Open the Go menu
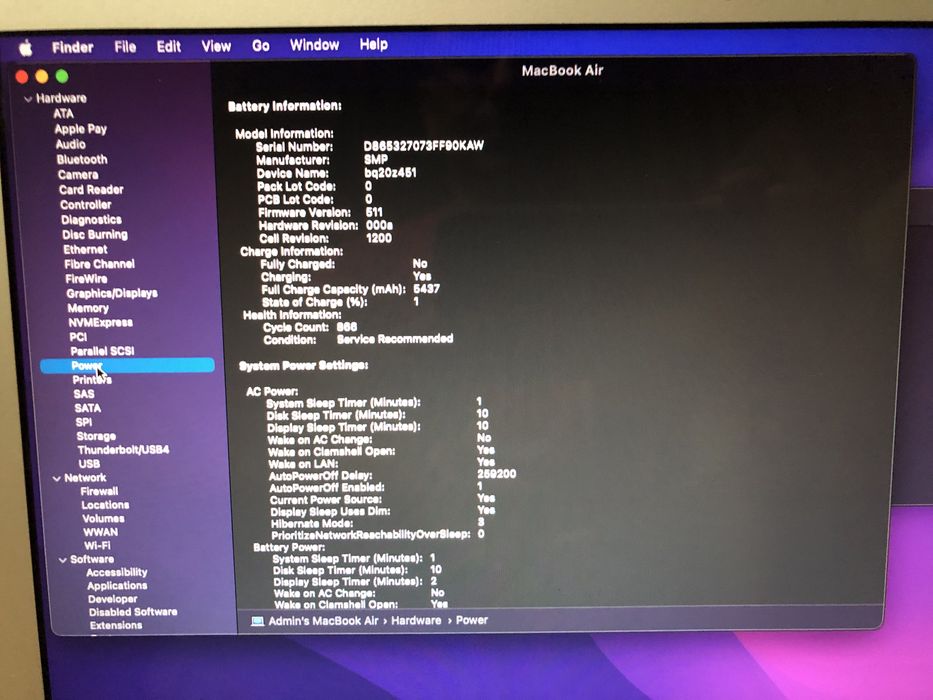This screenshot has height=700, width=933. pos(261,45)
